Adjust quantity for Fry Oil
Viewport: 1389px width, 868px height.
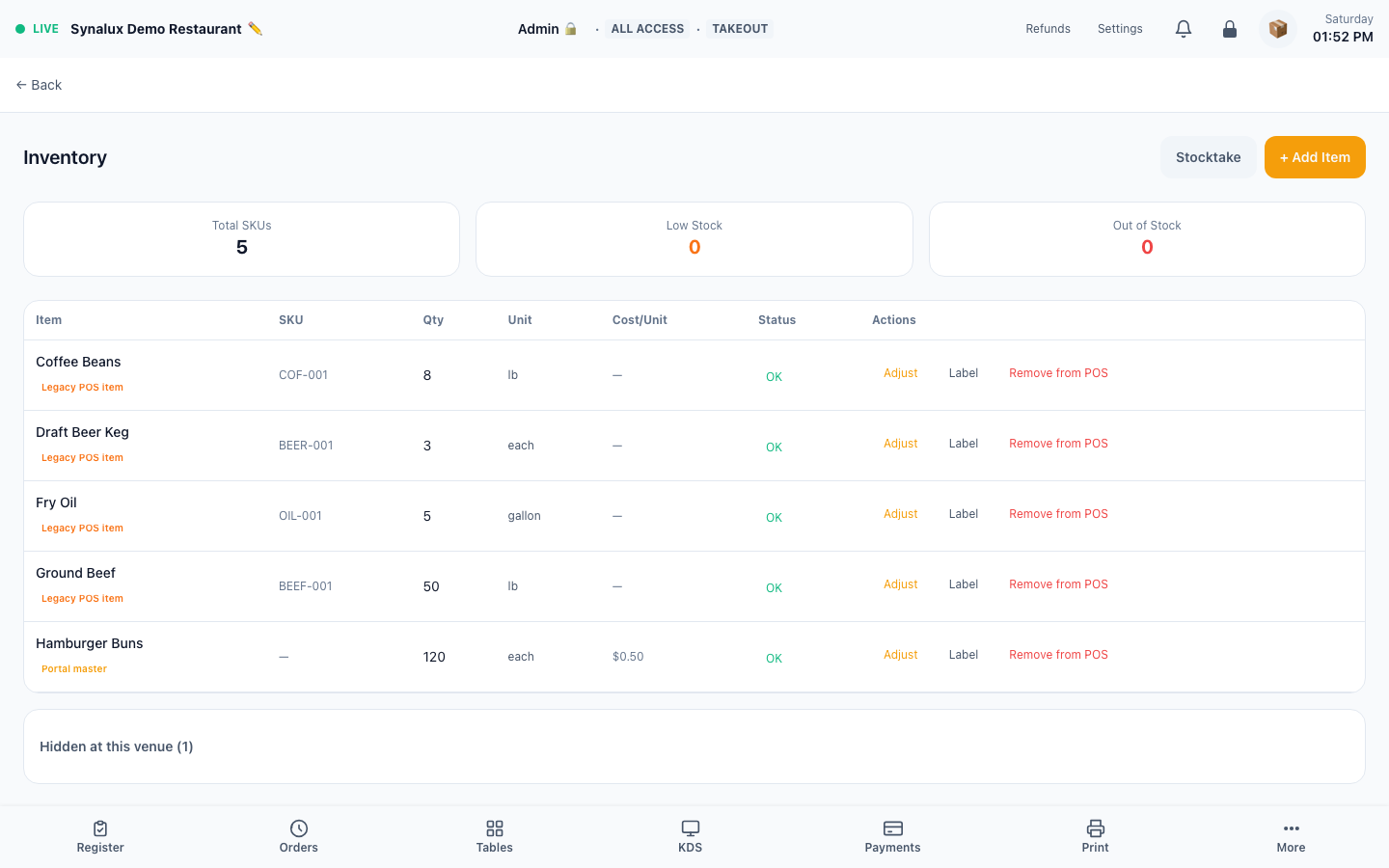click(x=901, y=514)
